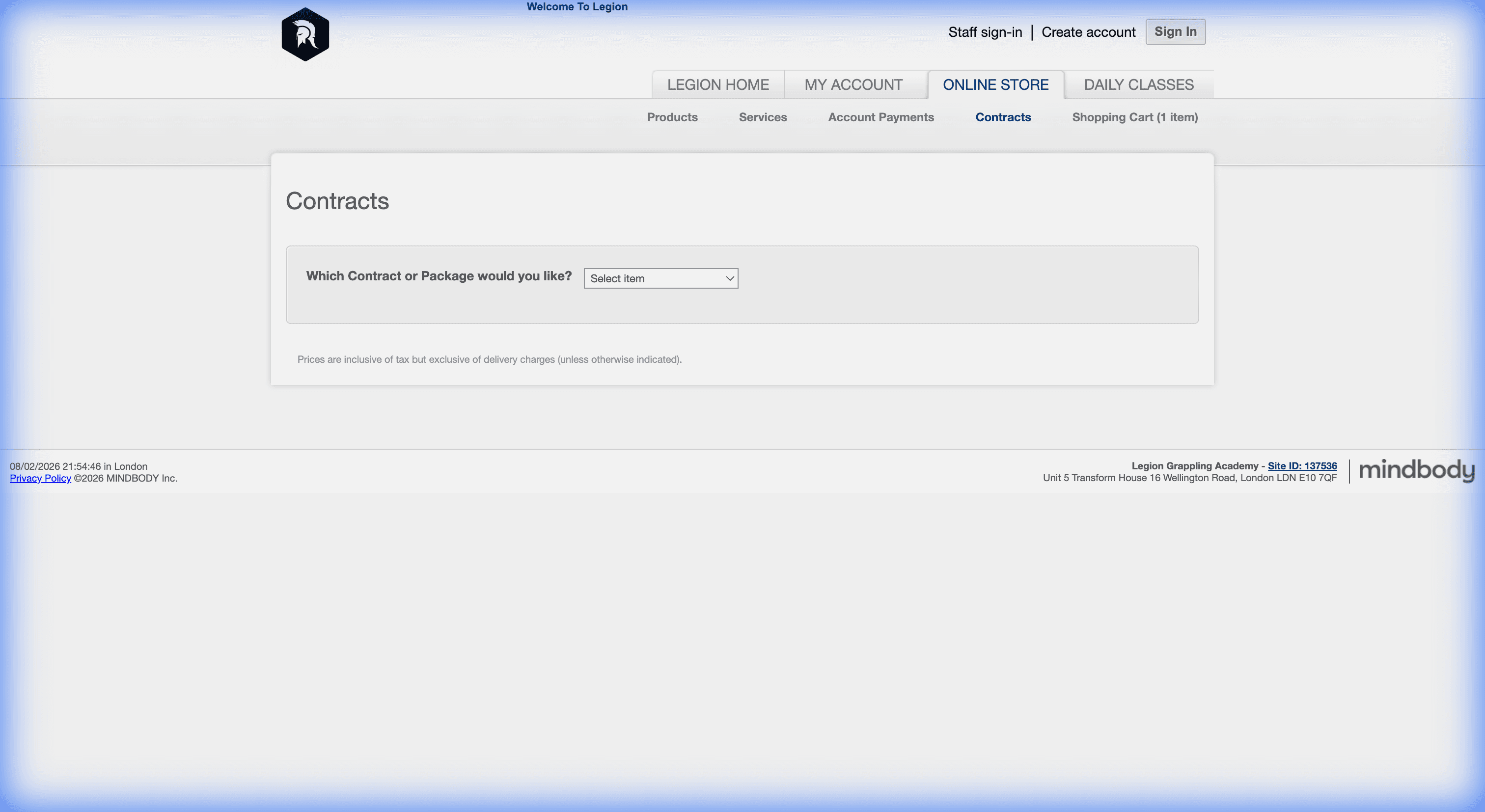Select the Contracts submenu item
Viewport: 1485px width, 812px height.
1002,117
